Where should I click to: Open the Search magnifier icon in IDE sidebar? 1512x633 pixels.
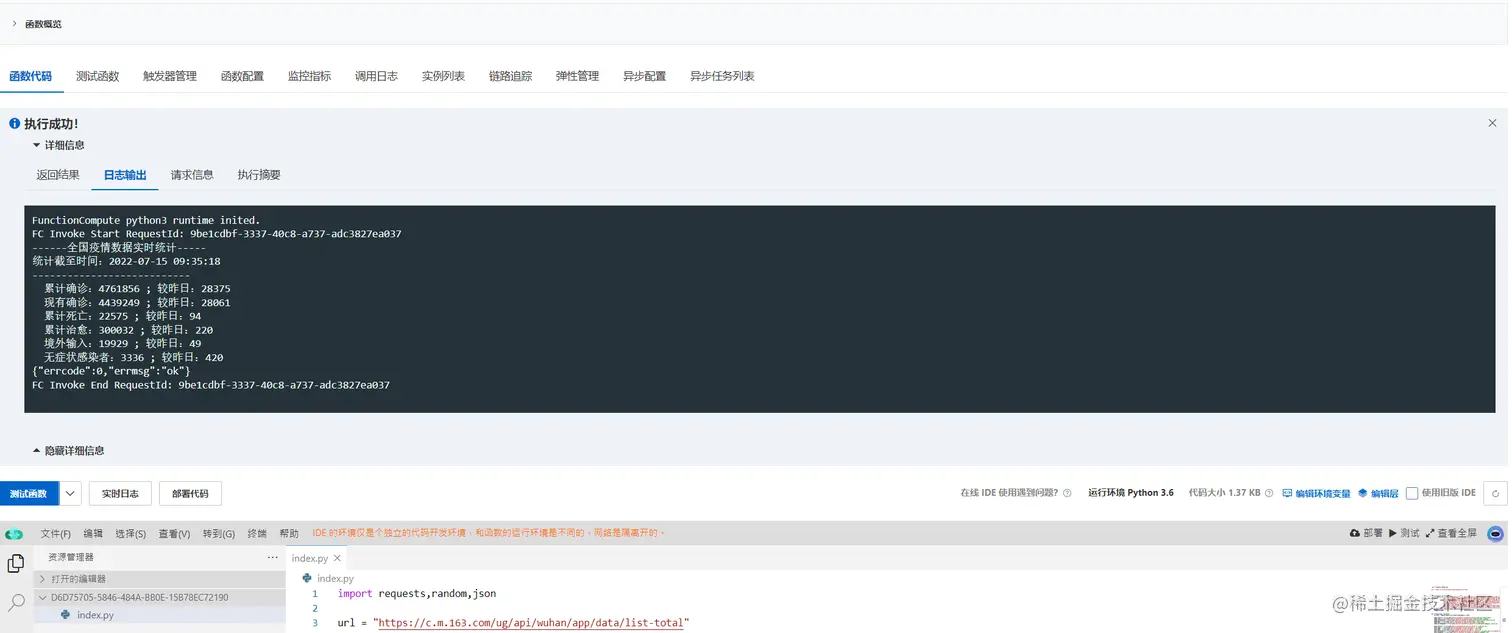pyautogui.click(x=16, y=602)
